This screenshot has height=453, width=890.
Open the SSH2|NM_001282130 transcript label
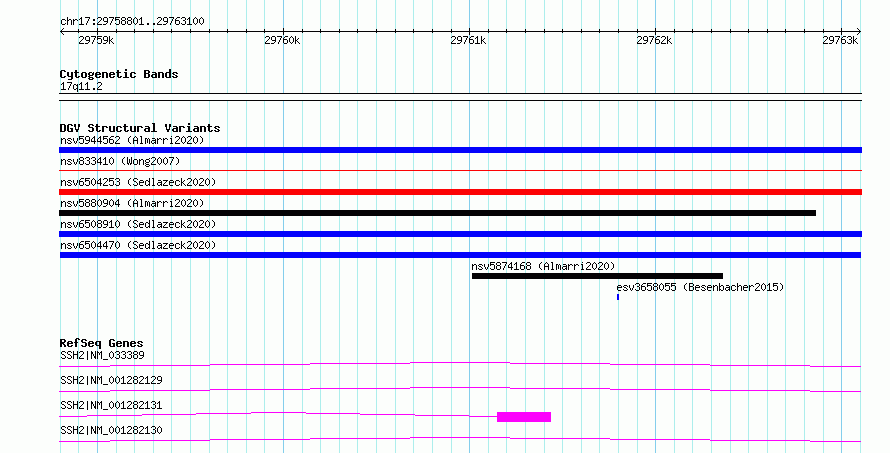(111, 430)
